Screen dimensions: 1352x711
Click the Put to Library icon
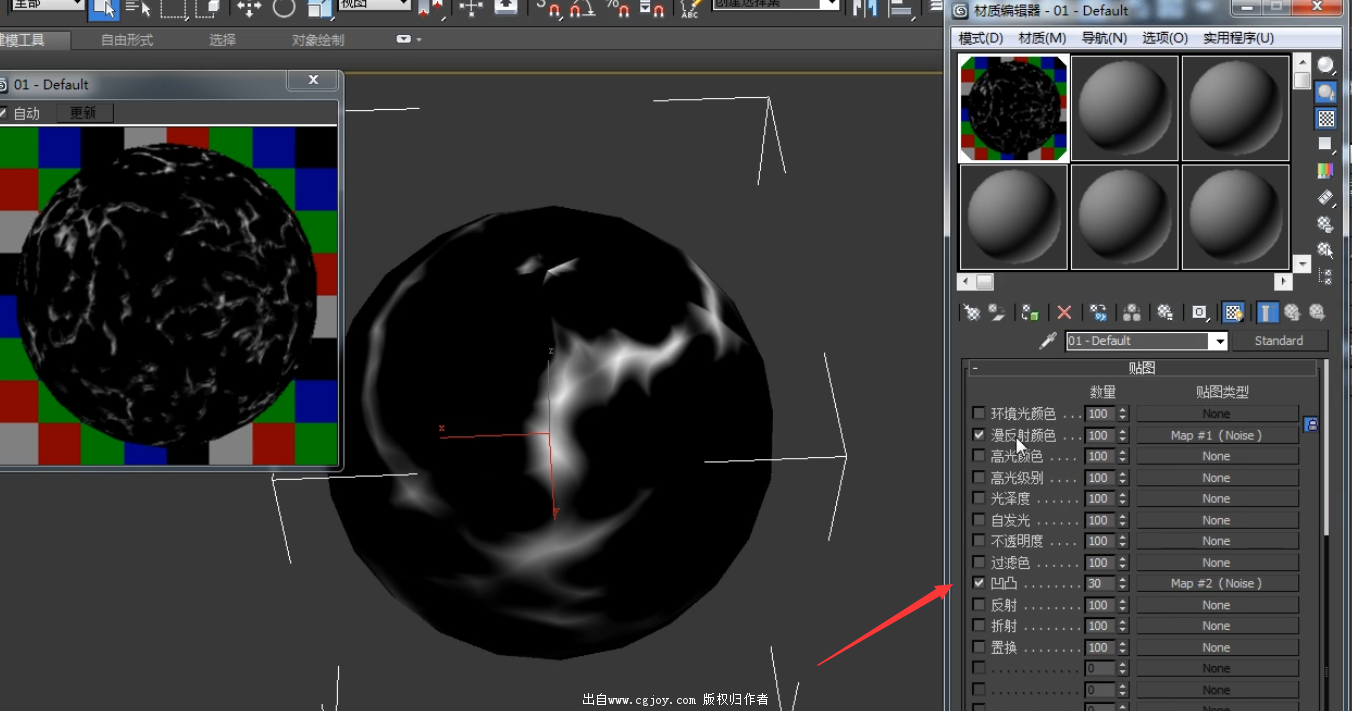click(1165, 313)
